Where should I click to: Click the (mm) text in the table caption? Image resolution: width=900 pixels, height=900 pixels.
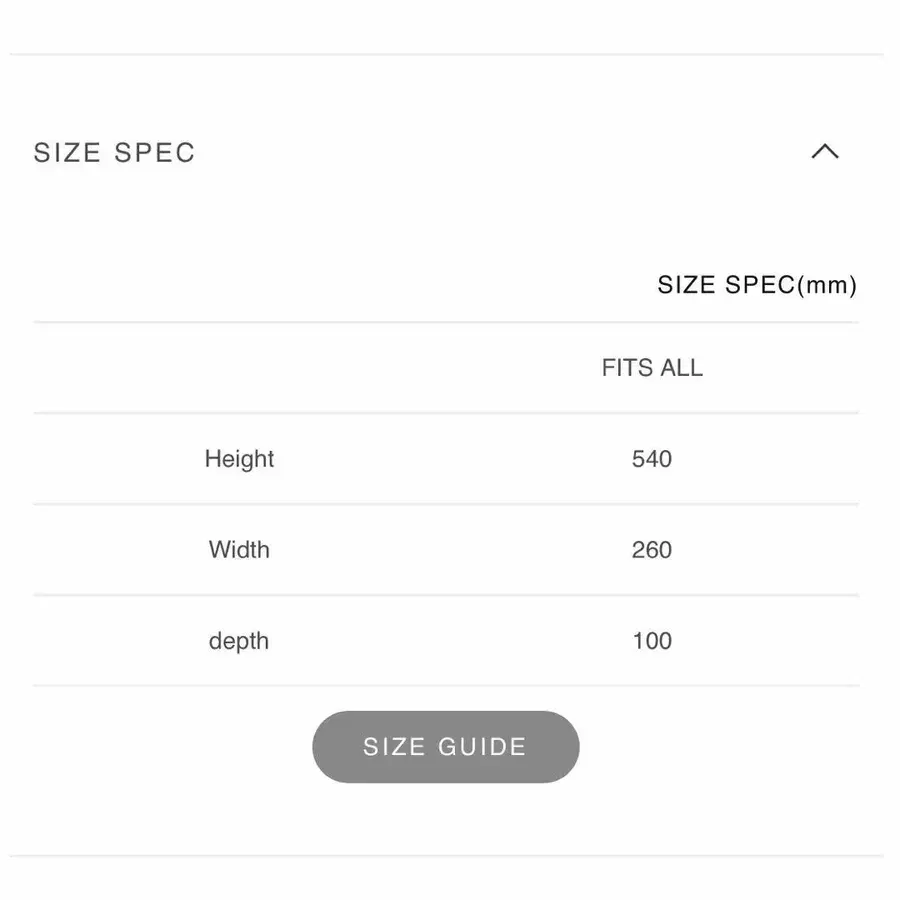827,285
